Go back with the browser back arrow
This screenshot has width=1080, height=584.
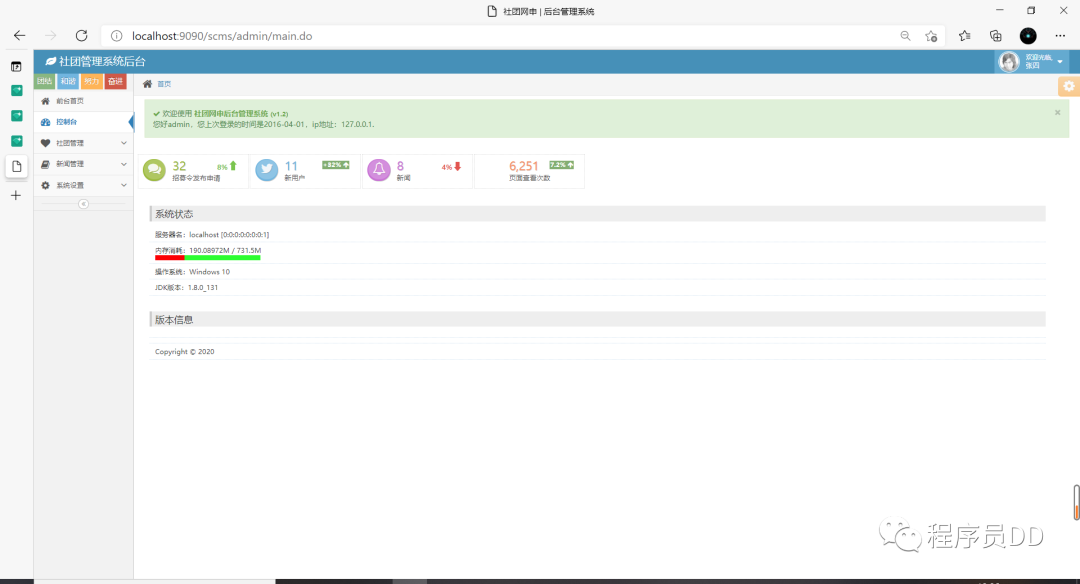(x=19, y=36)
